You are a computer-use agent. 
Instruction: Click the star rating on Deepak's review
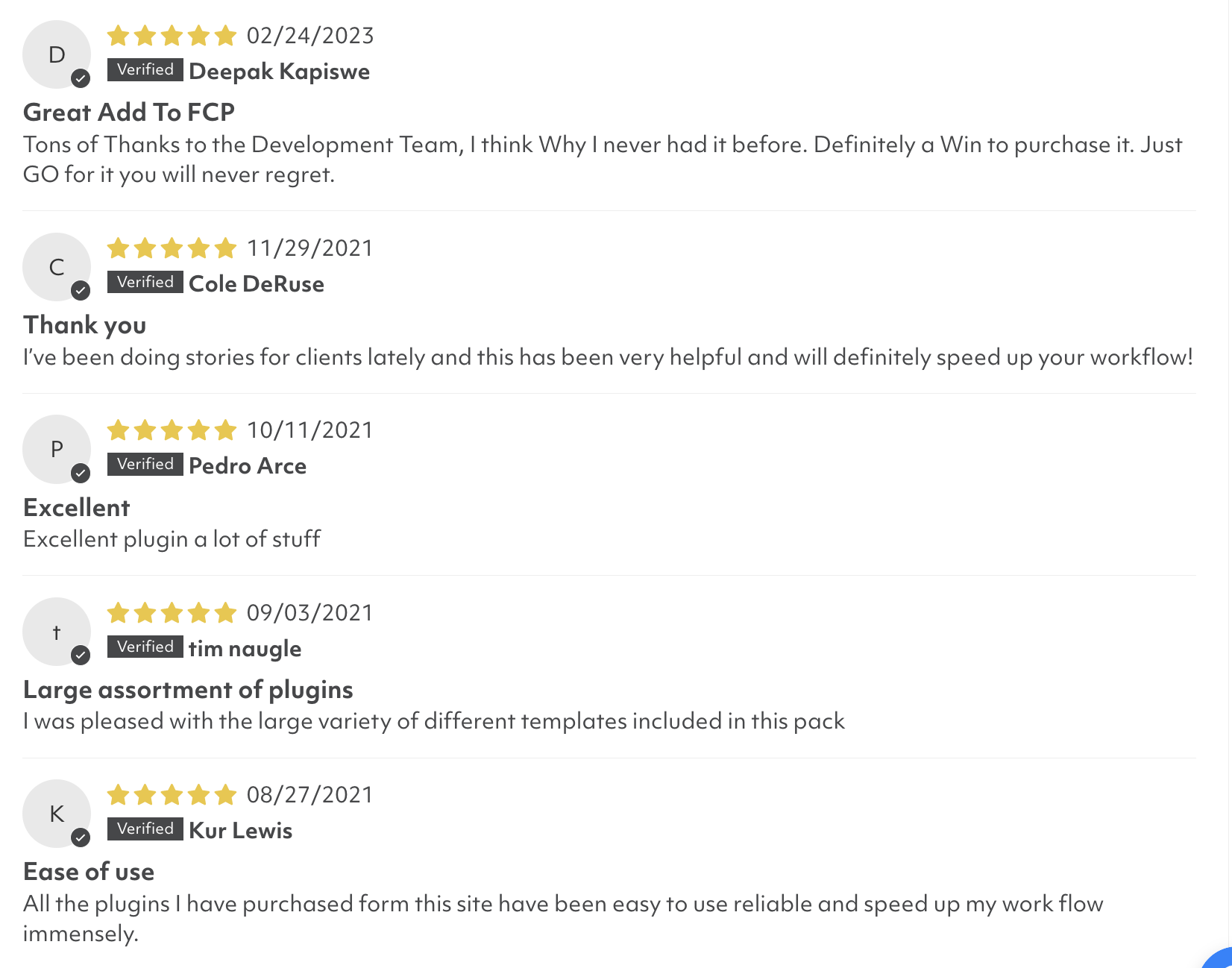(172, 36)
